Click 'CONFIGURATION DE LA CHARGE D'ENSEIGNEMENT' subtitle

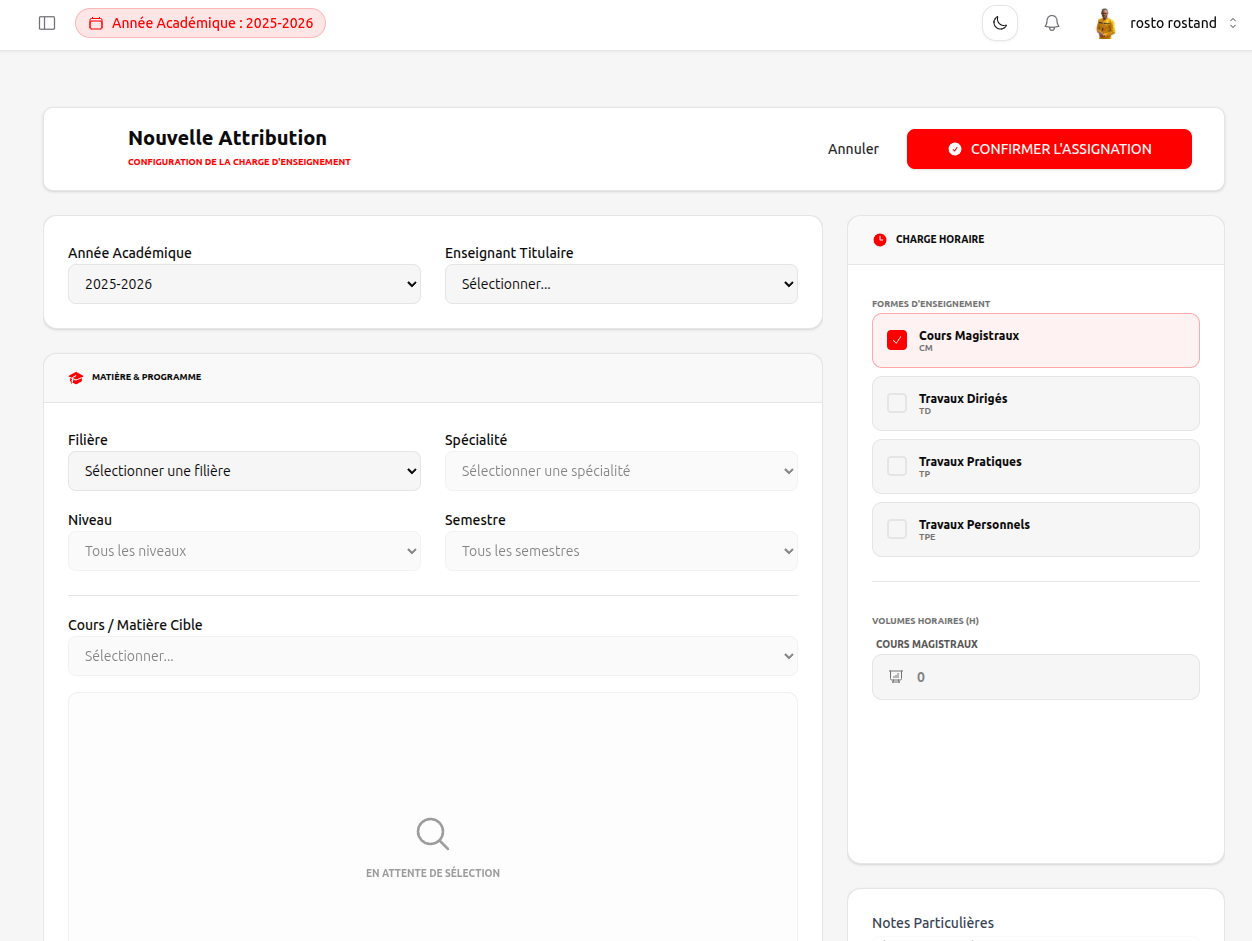tap(239, 162)
